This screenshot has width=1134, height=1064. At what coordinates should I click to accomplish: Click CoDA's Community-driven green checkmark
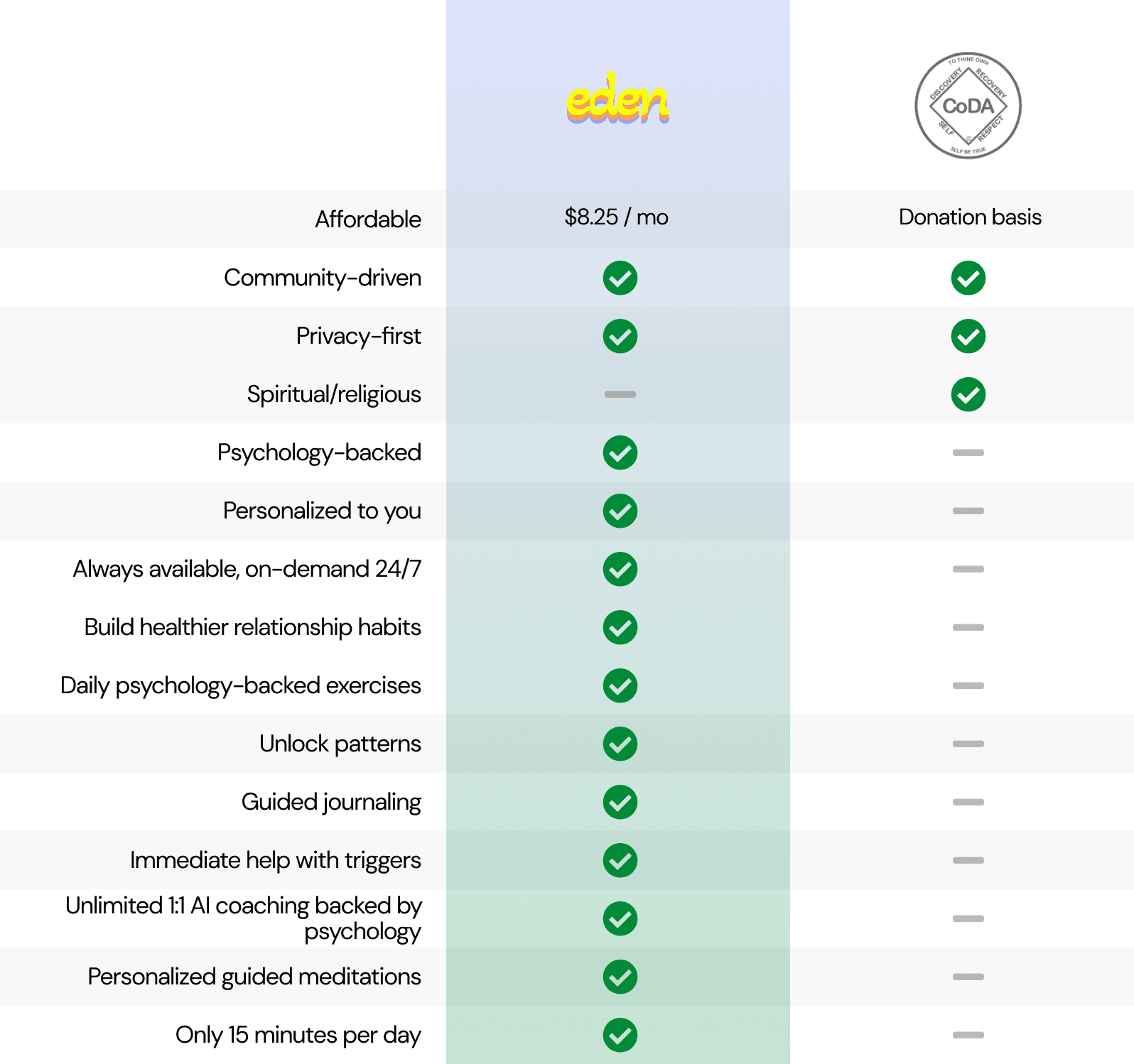[968, 278]
